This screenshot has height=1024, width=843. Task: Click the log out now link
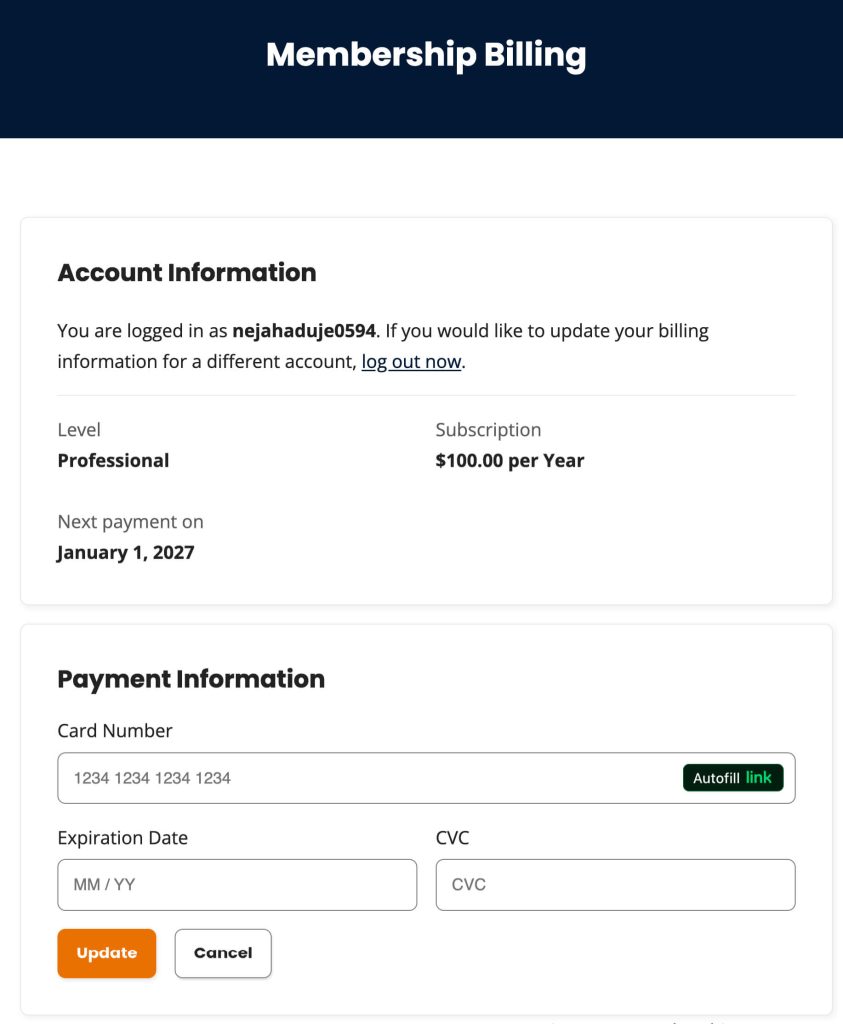[410, 361]
